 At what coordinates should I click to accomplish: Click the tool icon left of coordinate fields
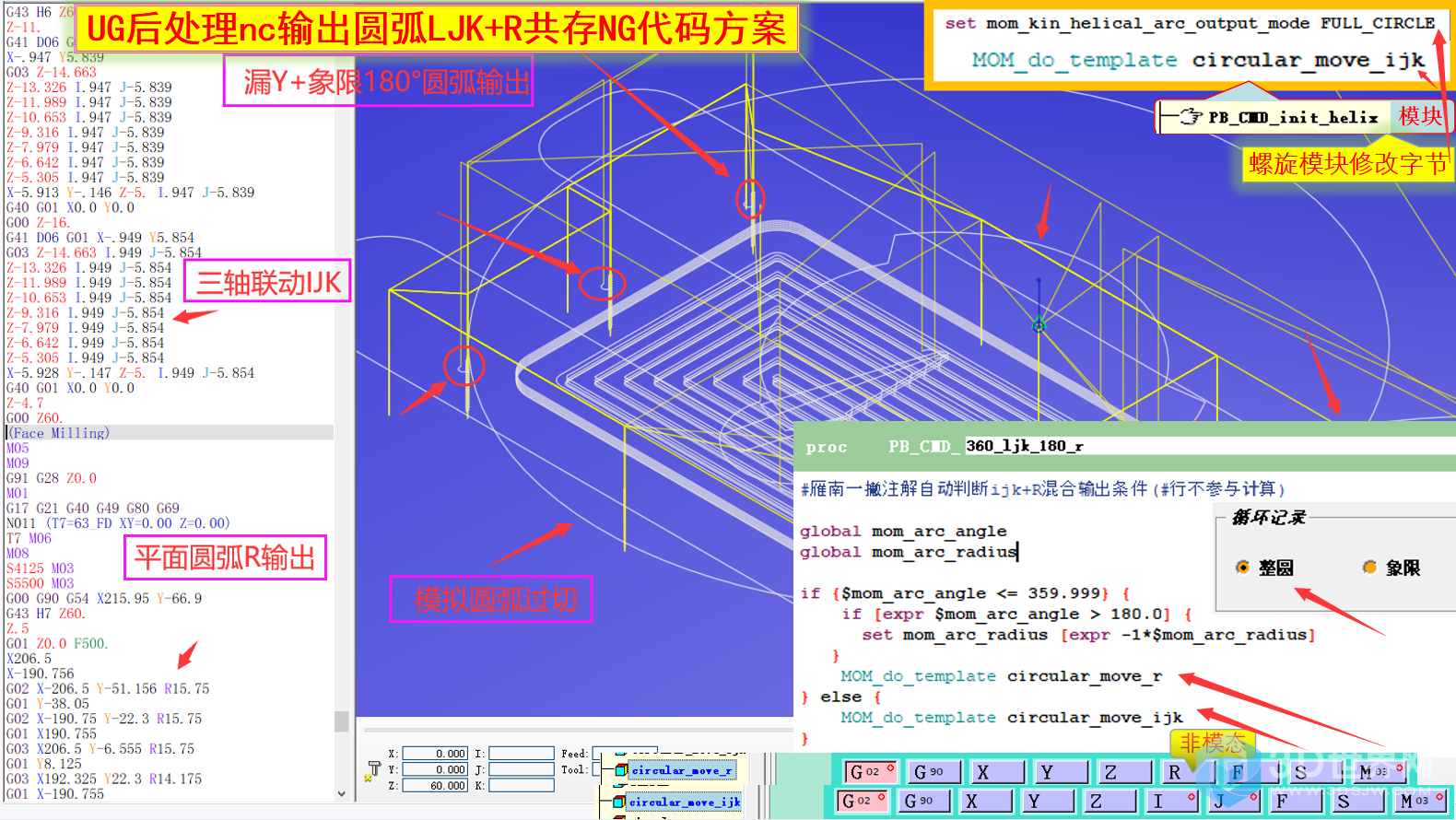coord(373,770)
